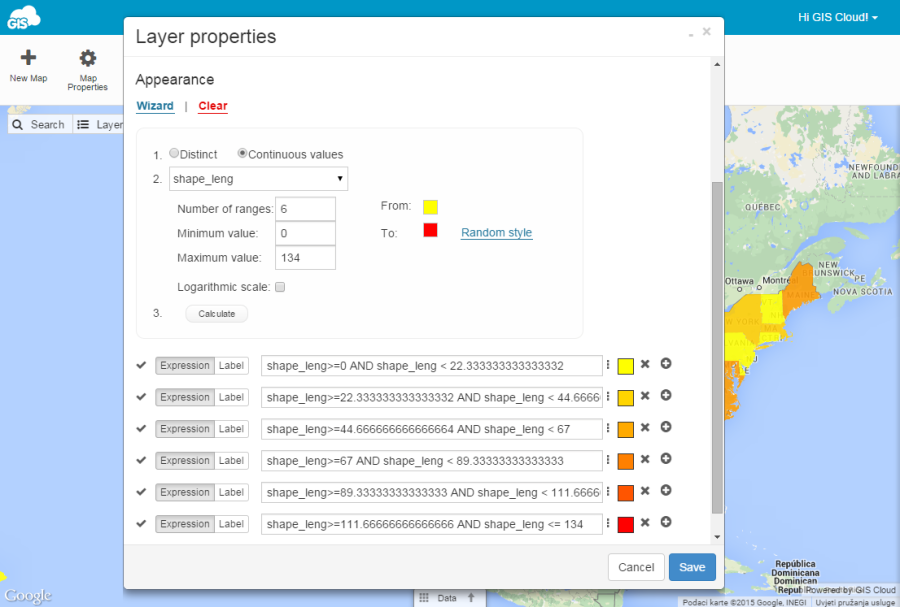Remove the shape_leng>=44.67 range row
This screenshot has width=900, height=607.
pos(645,427)
